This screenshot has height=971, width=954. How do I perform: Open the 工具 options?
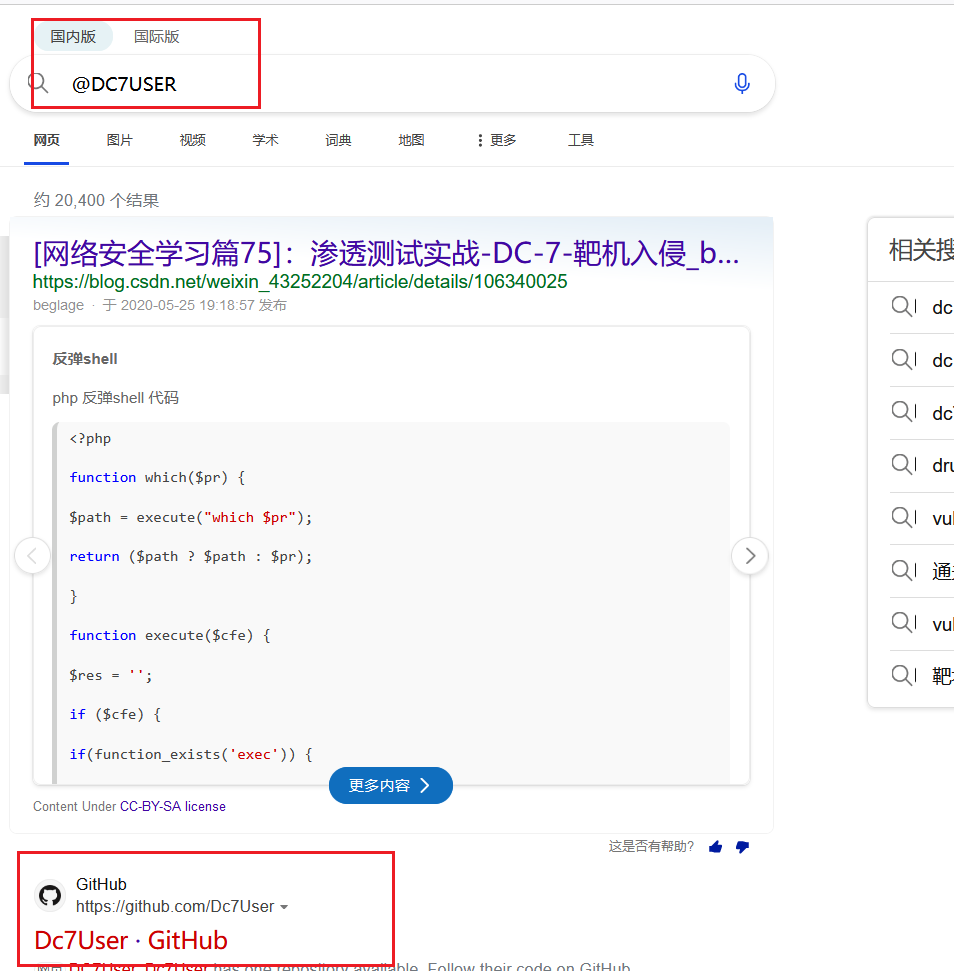point(581,140)
